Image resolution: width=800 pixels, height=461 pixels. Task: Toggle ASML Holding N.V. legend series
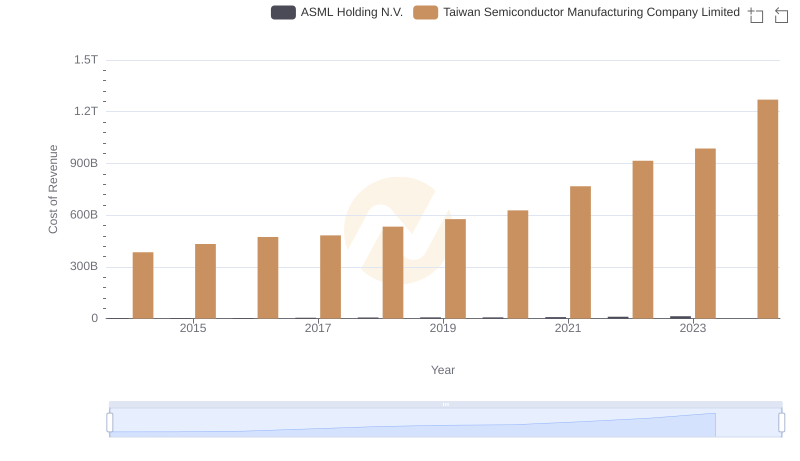[x=337, y=12]
